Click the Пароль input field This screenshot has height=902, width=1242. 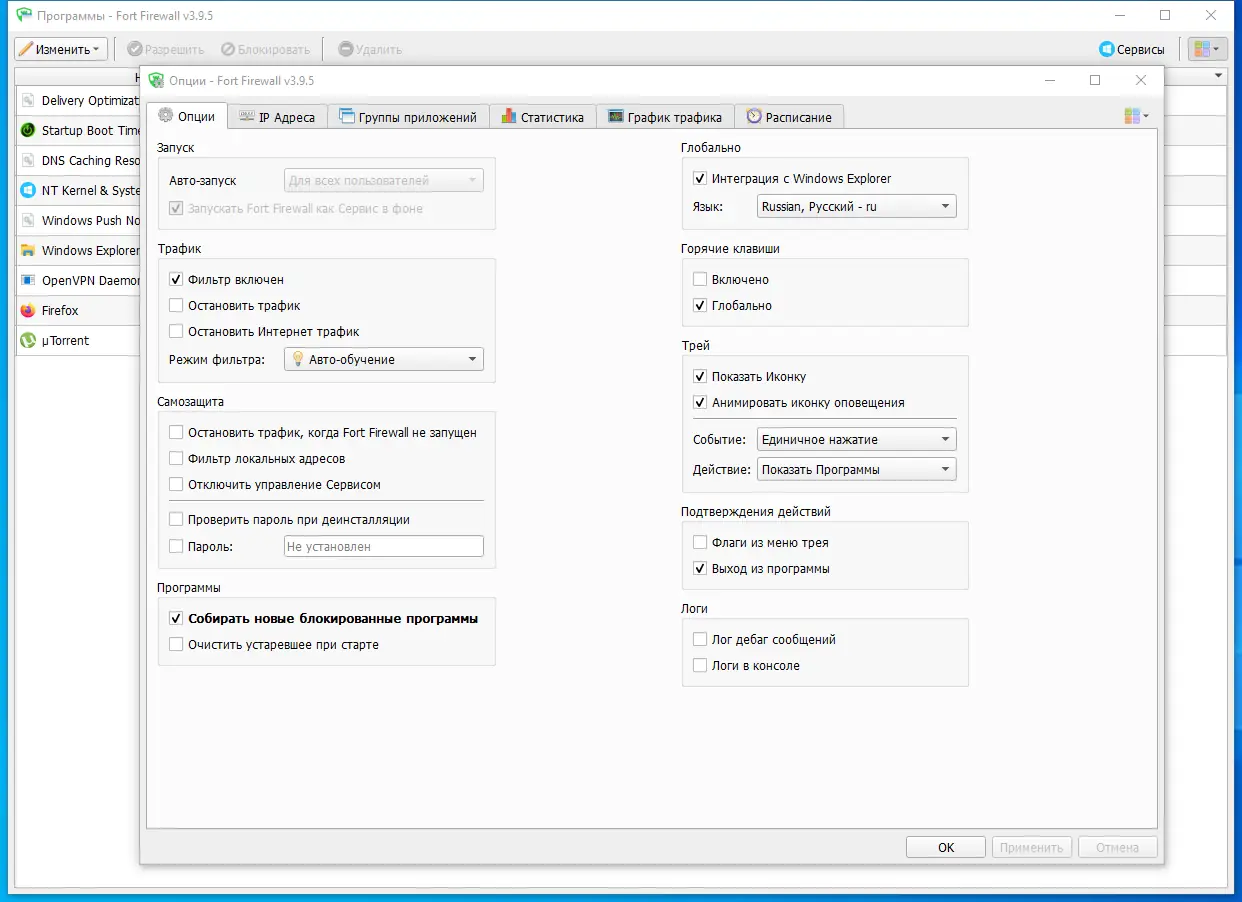383,547
